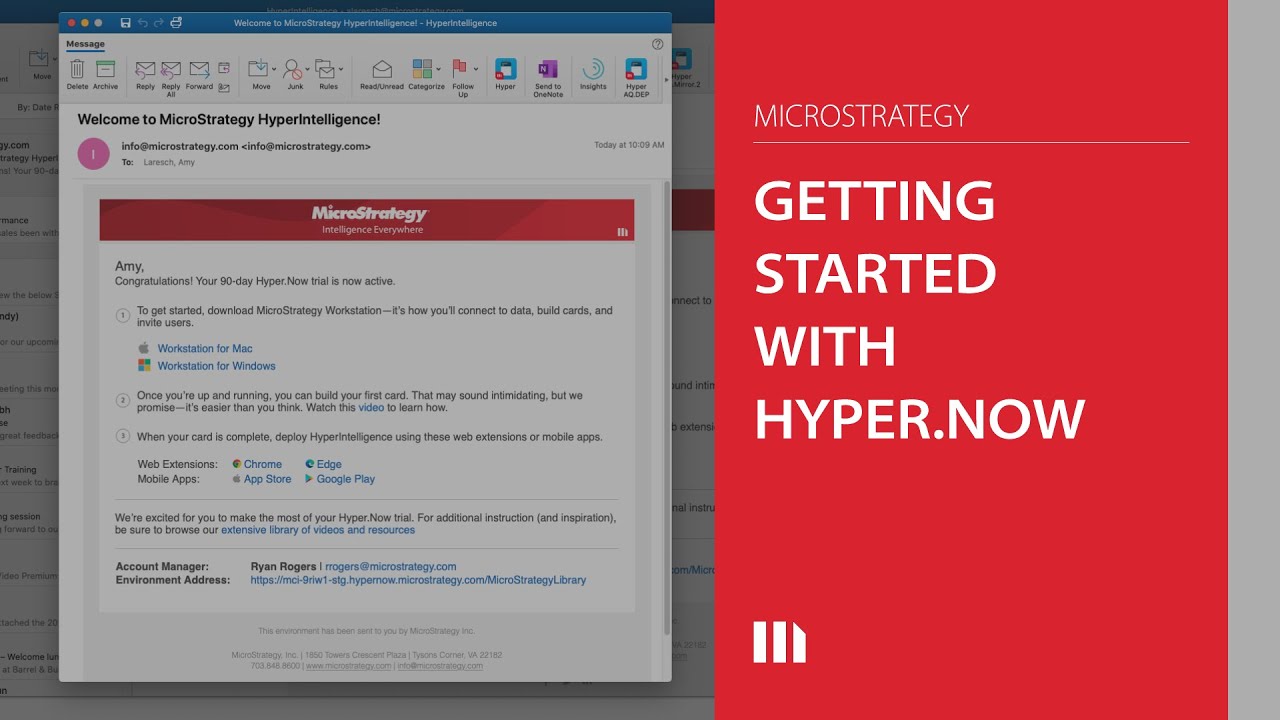Expand the Move dropdown arrow
This screenshot has width=1280, height=720.
pyautogui.click(x=274, y=69)
